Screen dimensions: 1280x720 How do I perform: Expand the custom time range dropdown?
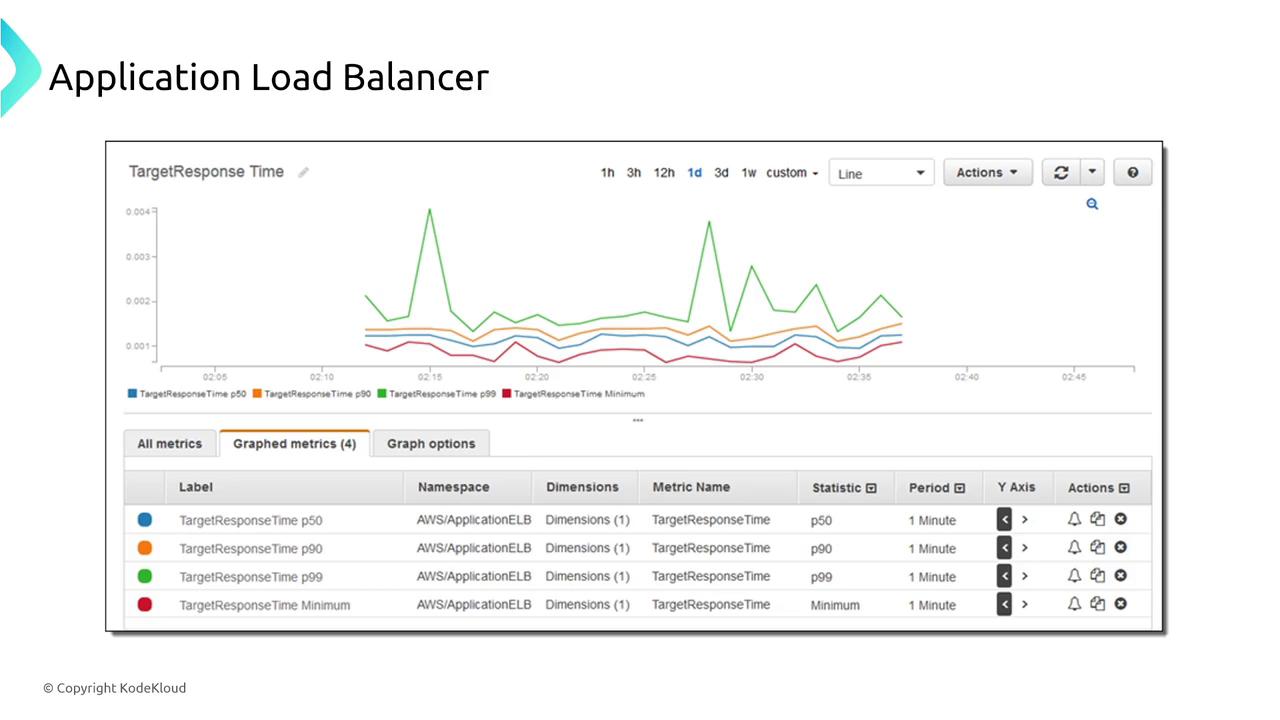[x=792, y=173]
